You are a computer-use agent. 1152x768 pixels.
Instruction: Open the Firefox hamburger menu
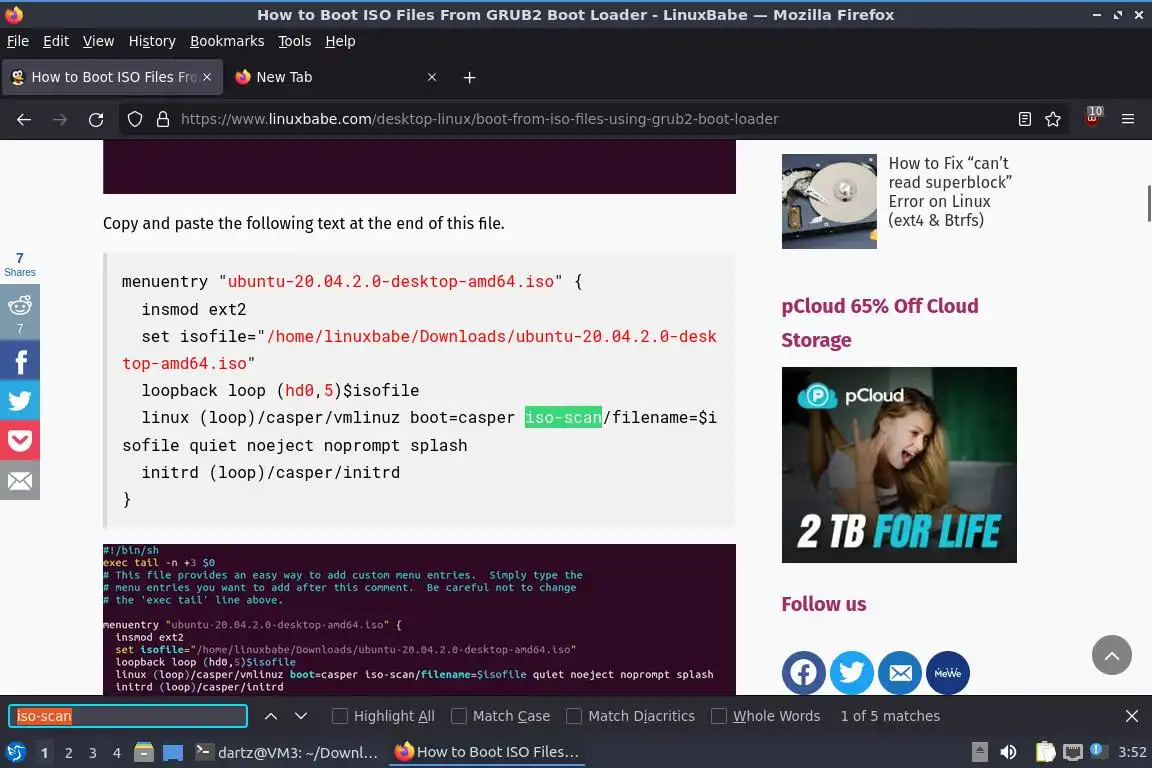coord(1128,119)
